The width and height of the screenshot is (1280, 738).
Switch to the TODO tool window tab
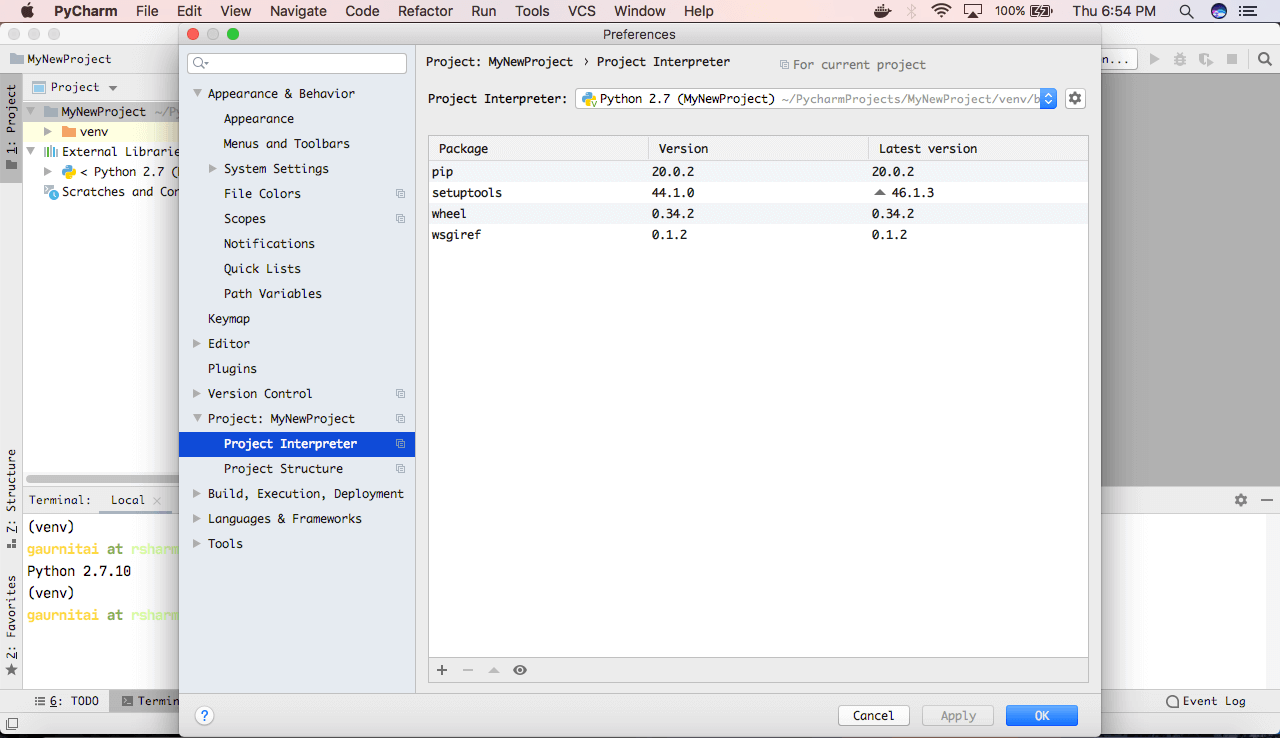tap(68, 701)
